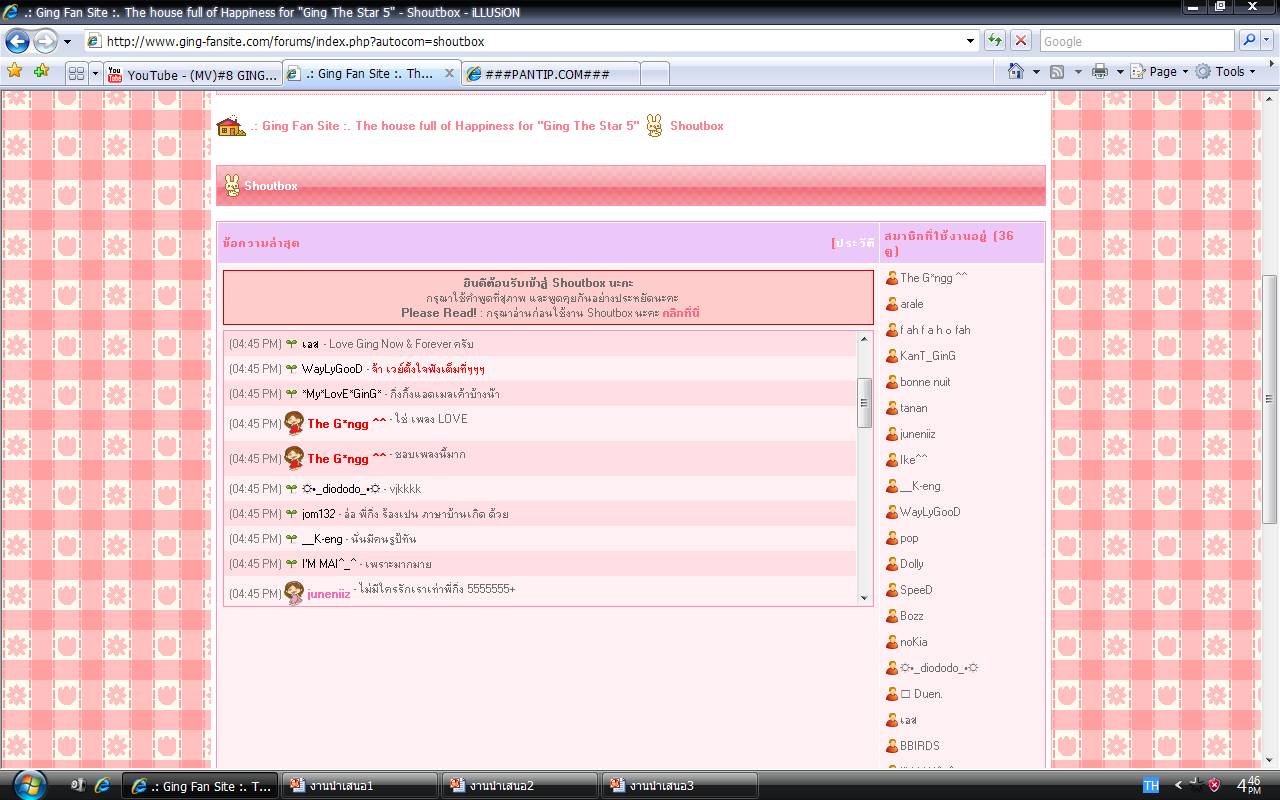
Task: Click the user icon next to Bozz
Action: [x=892, y=616]
